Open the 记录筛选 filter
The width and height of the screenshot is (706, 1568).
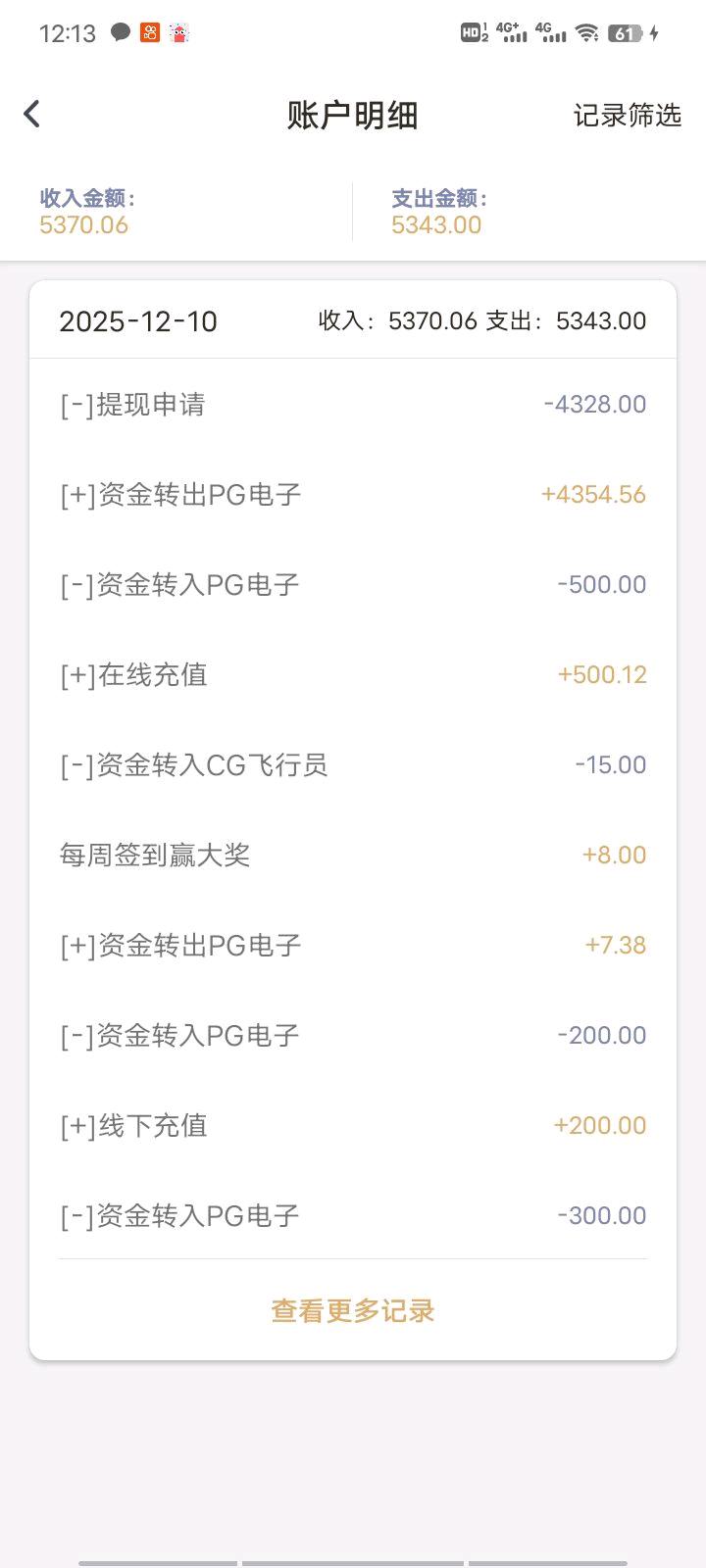tap(627, 116)
